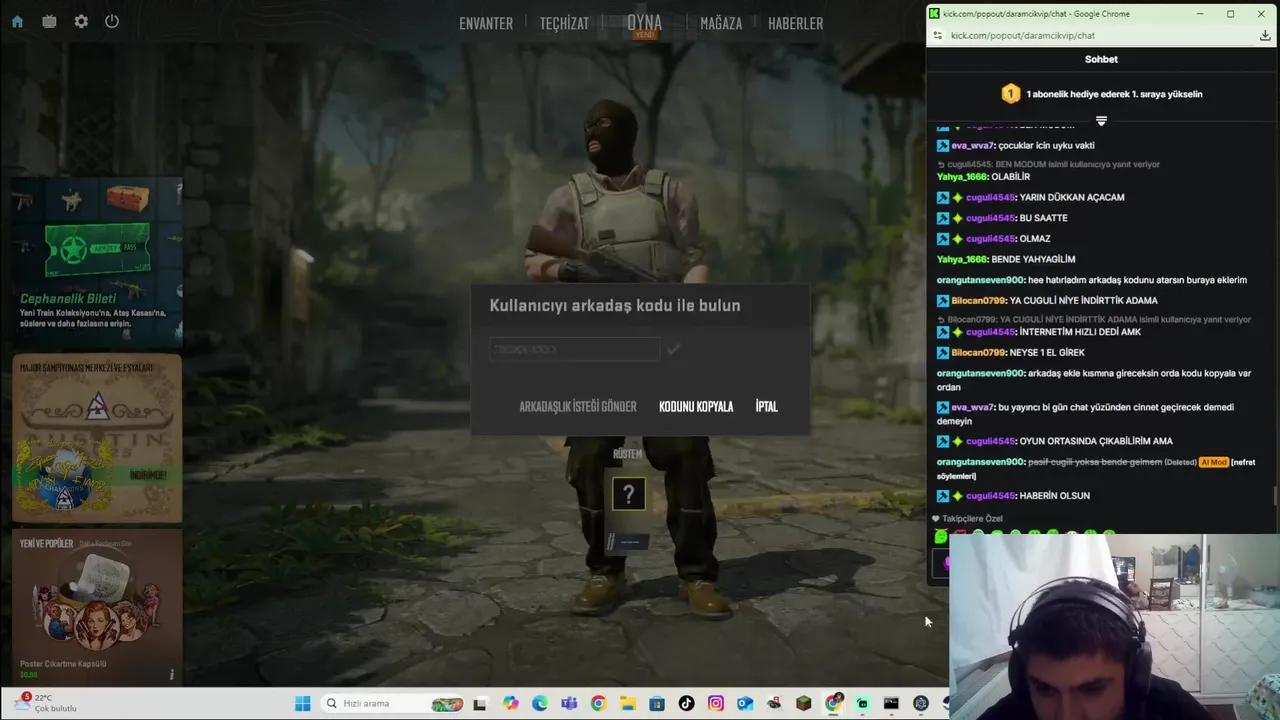Click ARKADAŞLIK İSTEĞİ GÖNDER button
The height and width of the screenshot is (720, 1280).
[578, 407]
